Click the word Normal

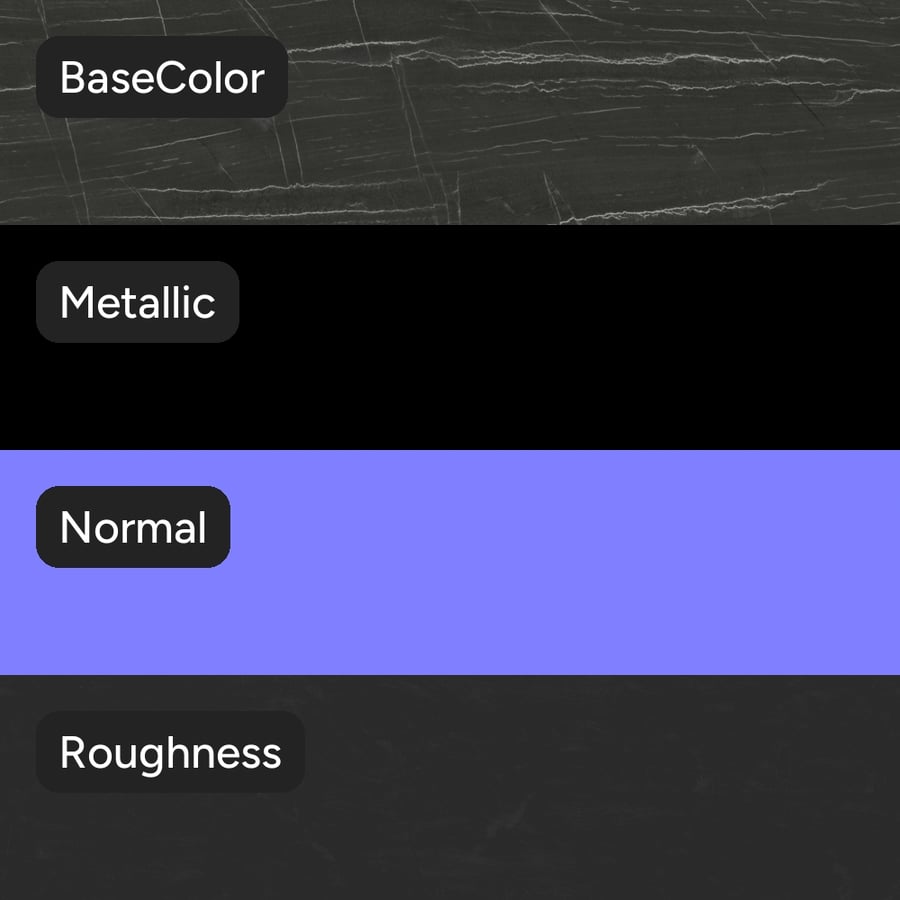[x=133, y=527]
